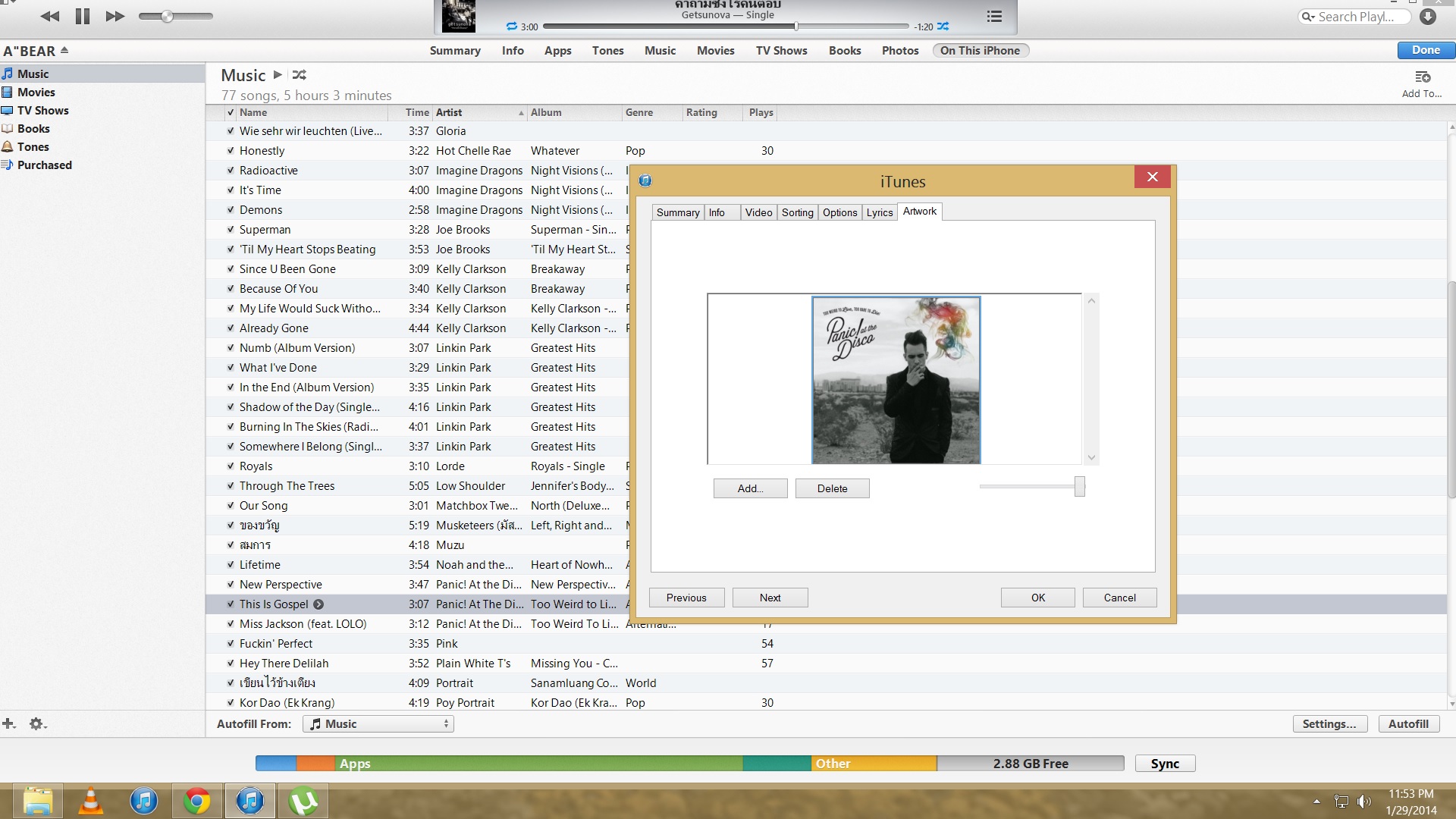Uncheck the Honestly song checkbox
Screen dimensions: 1456x819
(x=230, y=151)
